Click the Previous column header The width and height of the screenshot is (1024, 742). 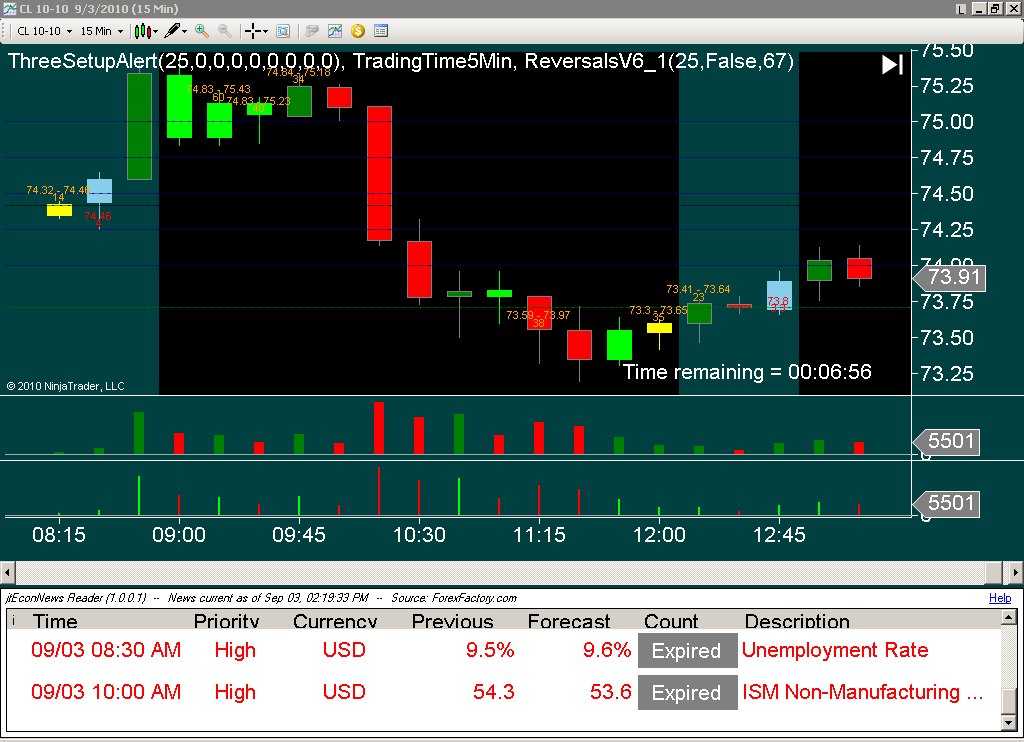pos(453,621)
